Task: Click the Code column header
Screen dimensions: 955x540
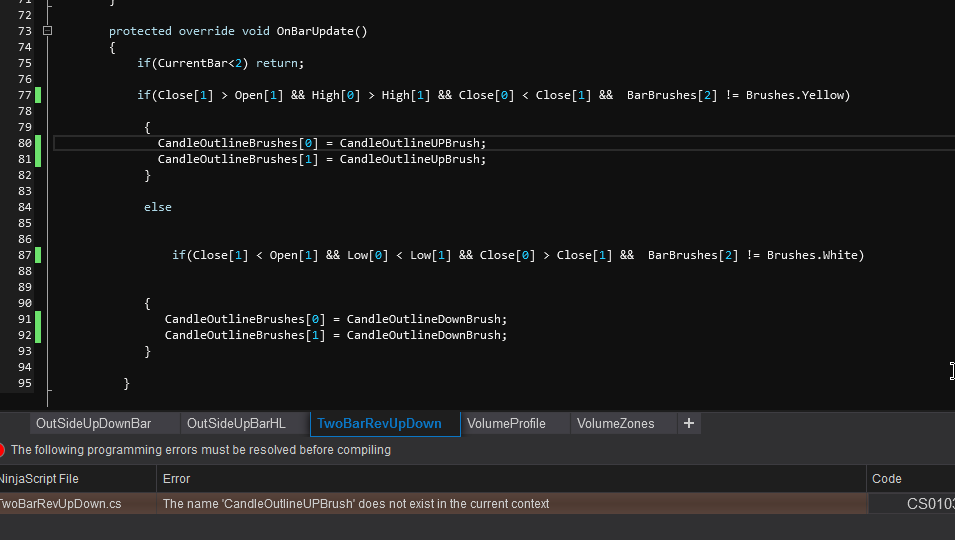Action: click(x=886, y=479)
